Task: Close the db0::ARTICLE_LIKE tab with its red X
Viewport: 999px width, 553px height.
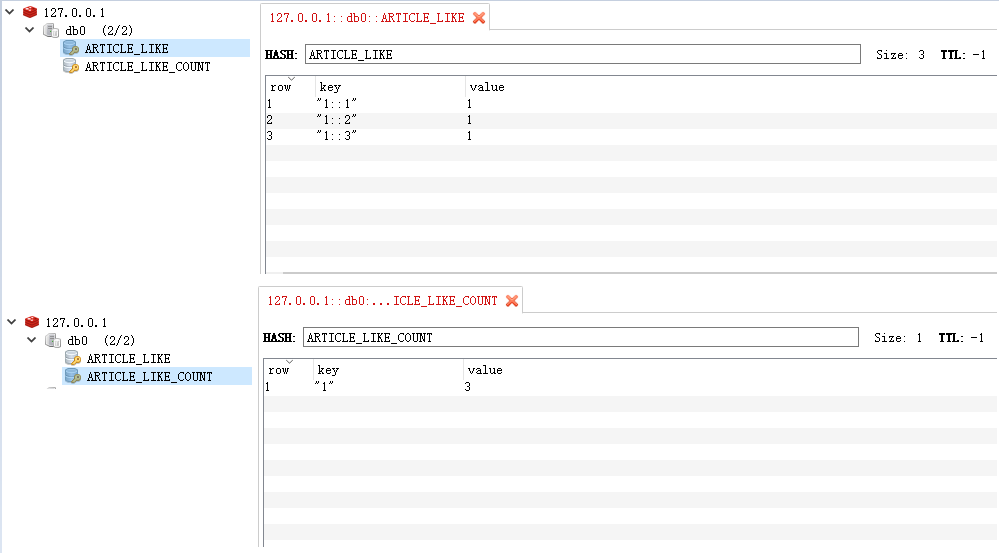Action: (479, 18)
